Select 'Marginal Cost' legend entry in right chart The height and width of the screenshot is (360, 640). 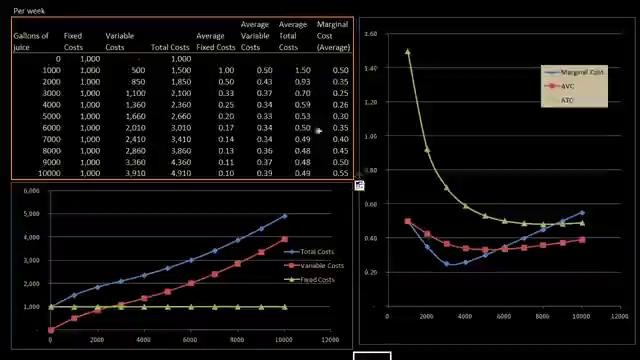[x=574, y=72]
